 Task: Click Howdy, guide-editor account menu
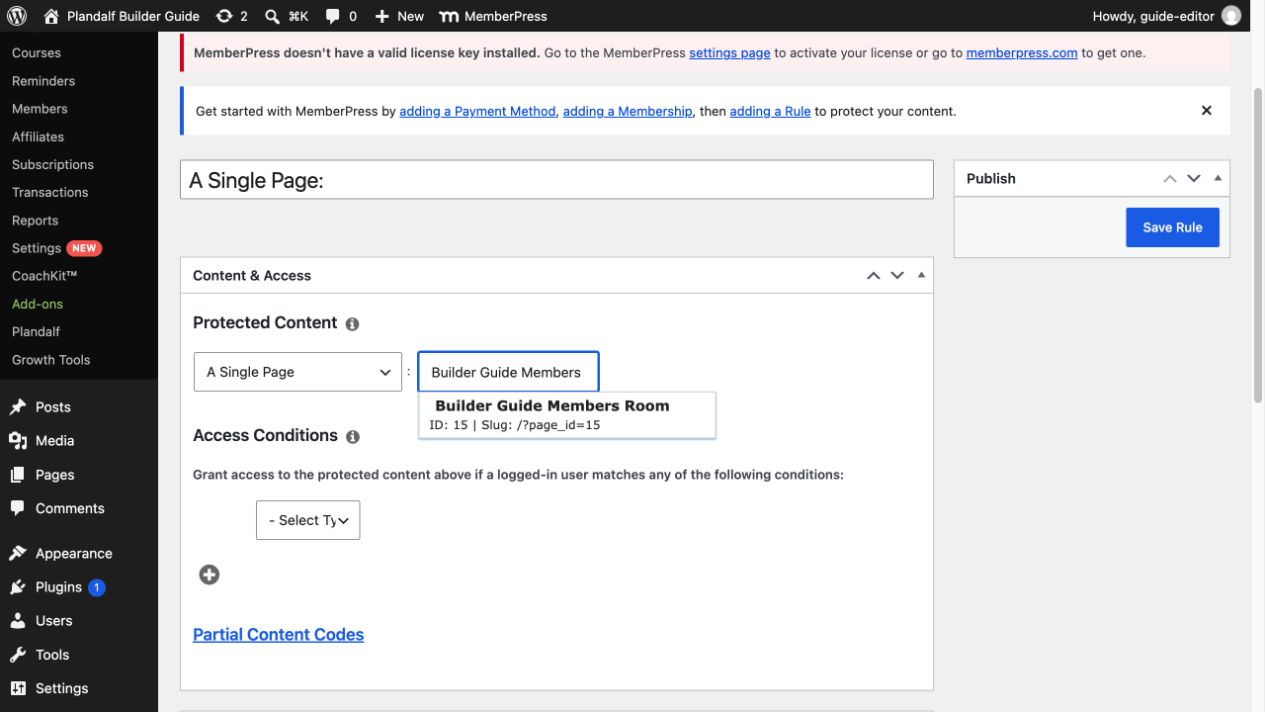(1167, 16)
